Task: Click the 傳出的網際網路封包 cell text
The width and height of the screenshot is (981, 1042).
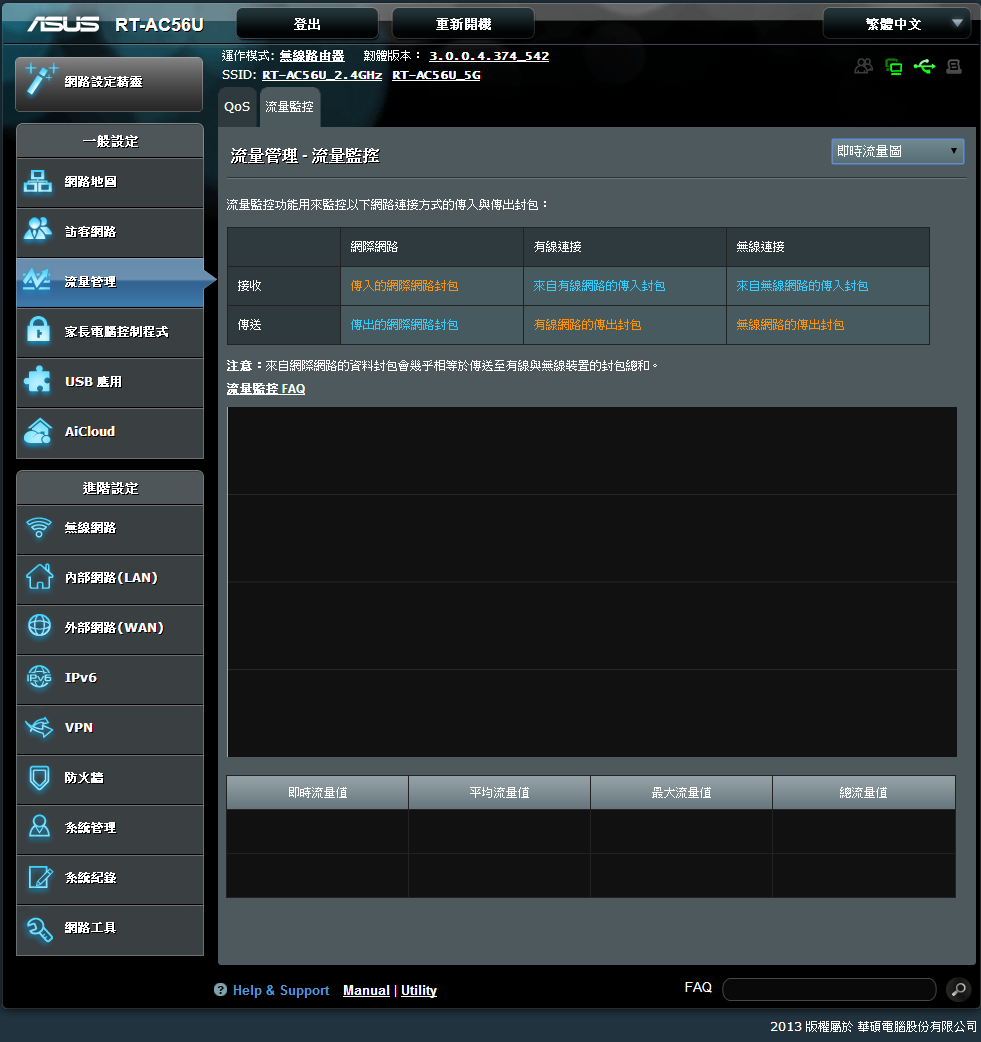Action: click(x=404, y=325)
